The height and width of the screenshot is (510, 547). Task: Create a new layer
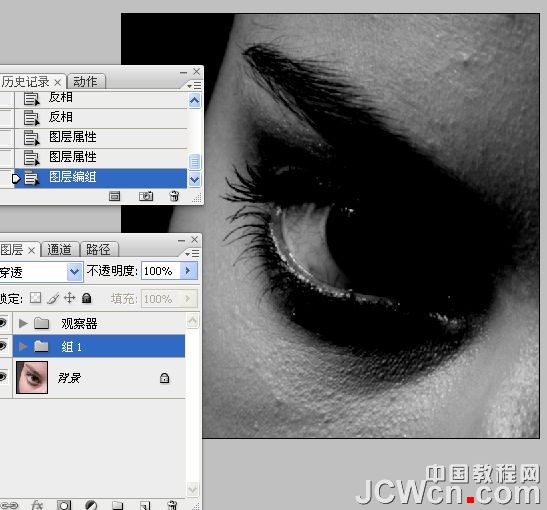(x=145, y=505)
